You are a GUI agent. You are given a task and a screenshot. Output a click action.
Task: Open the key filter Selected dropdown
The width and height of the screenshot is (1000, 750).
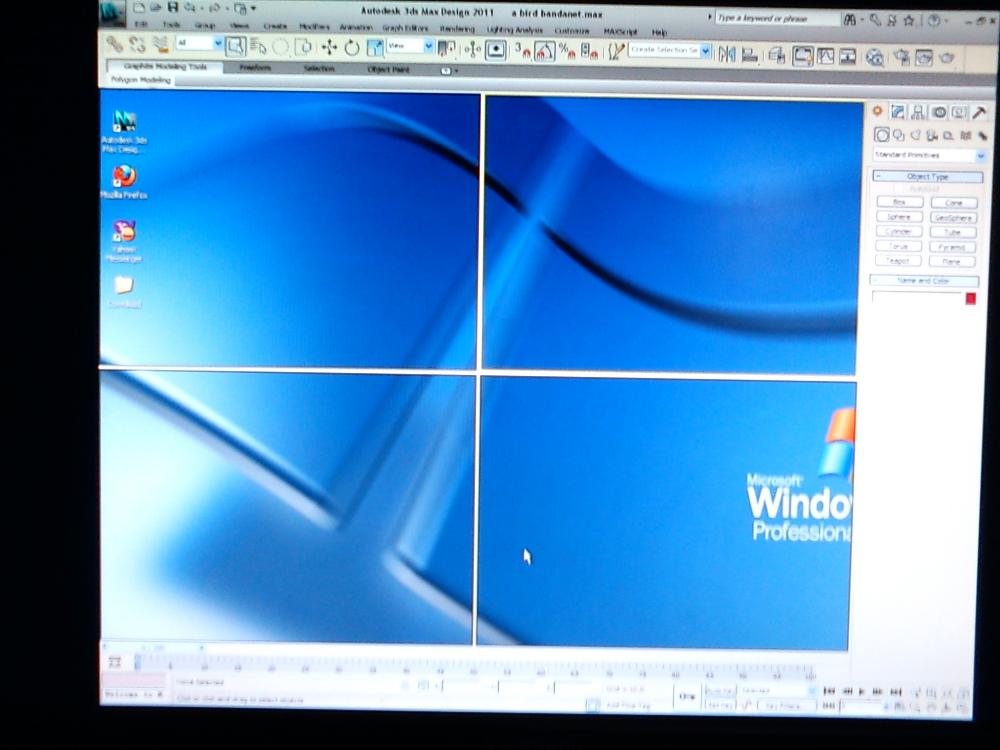coord(778,691)
